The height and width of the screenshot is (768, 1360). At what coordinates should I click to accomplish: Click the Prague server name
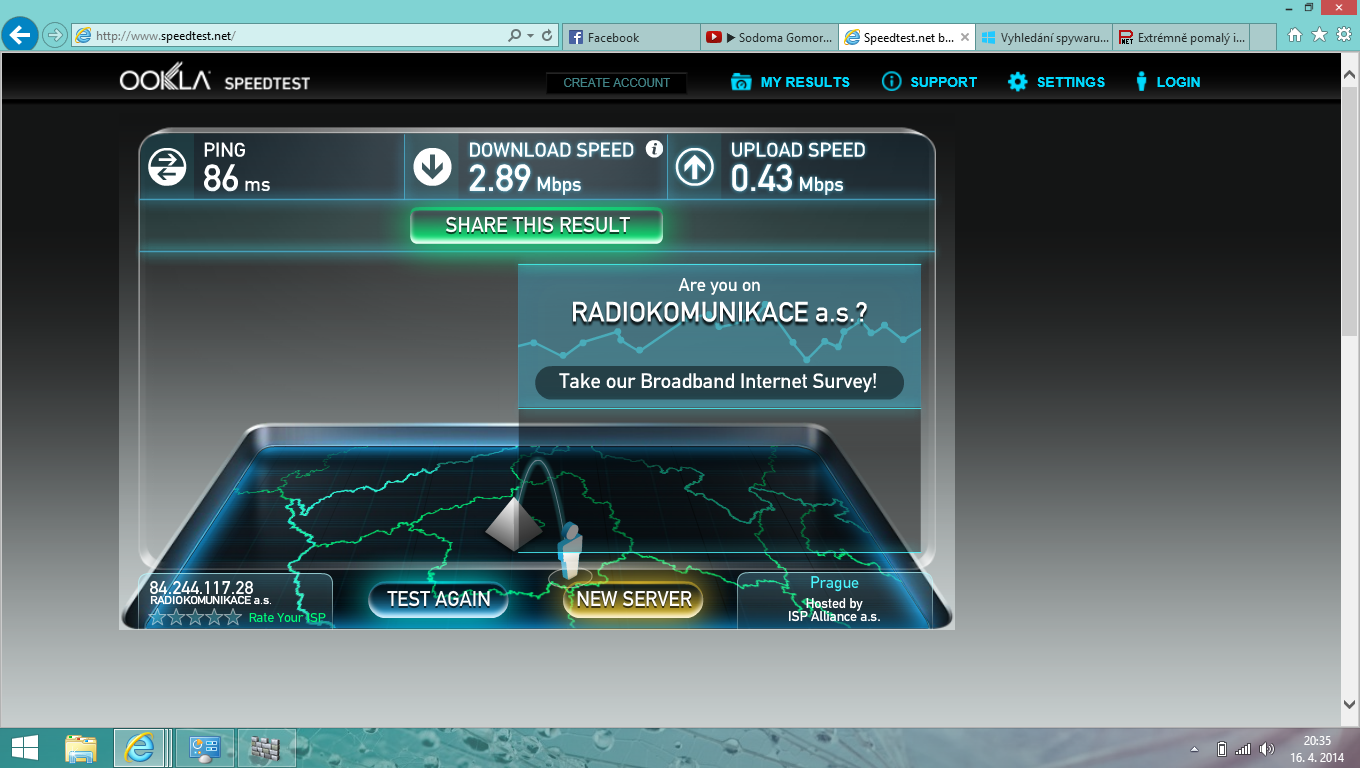pos(835,583)
